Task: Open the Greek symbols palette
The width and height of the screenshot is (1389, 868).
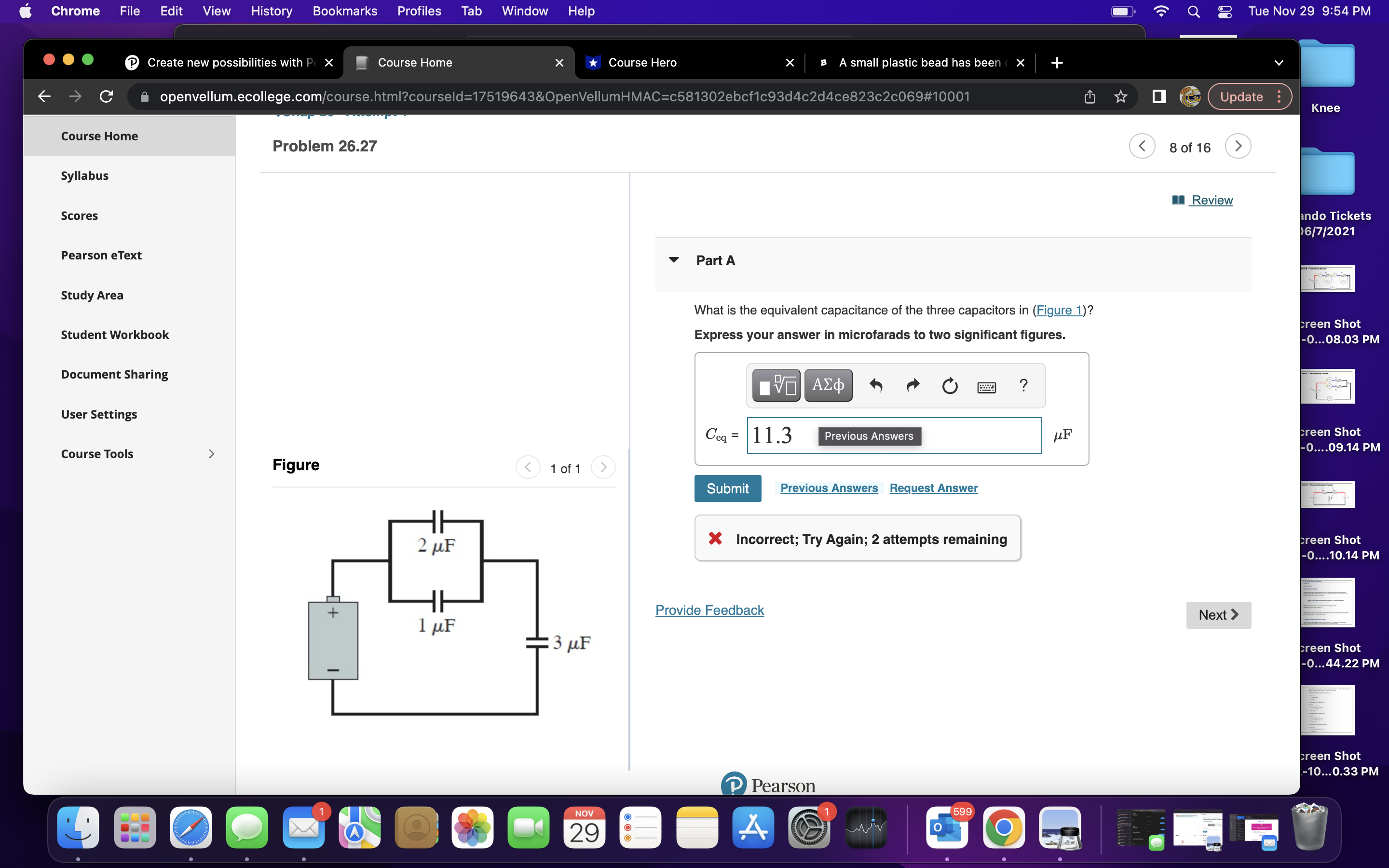Action: tap(828, 385)
